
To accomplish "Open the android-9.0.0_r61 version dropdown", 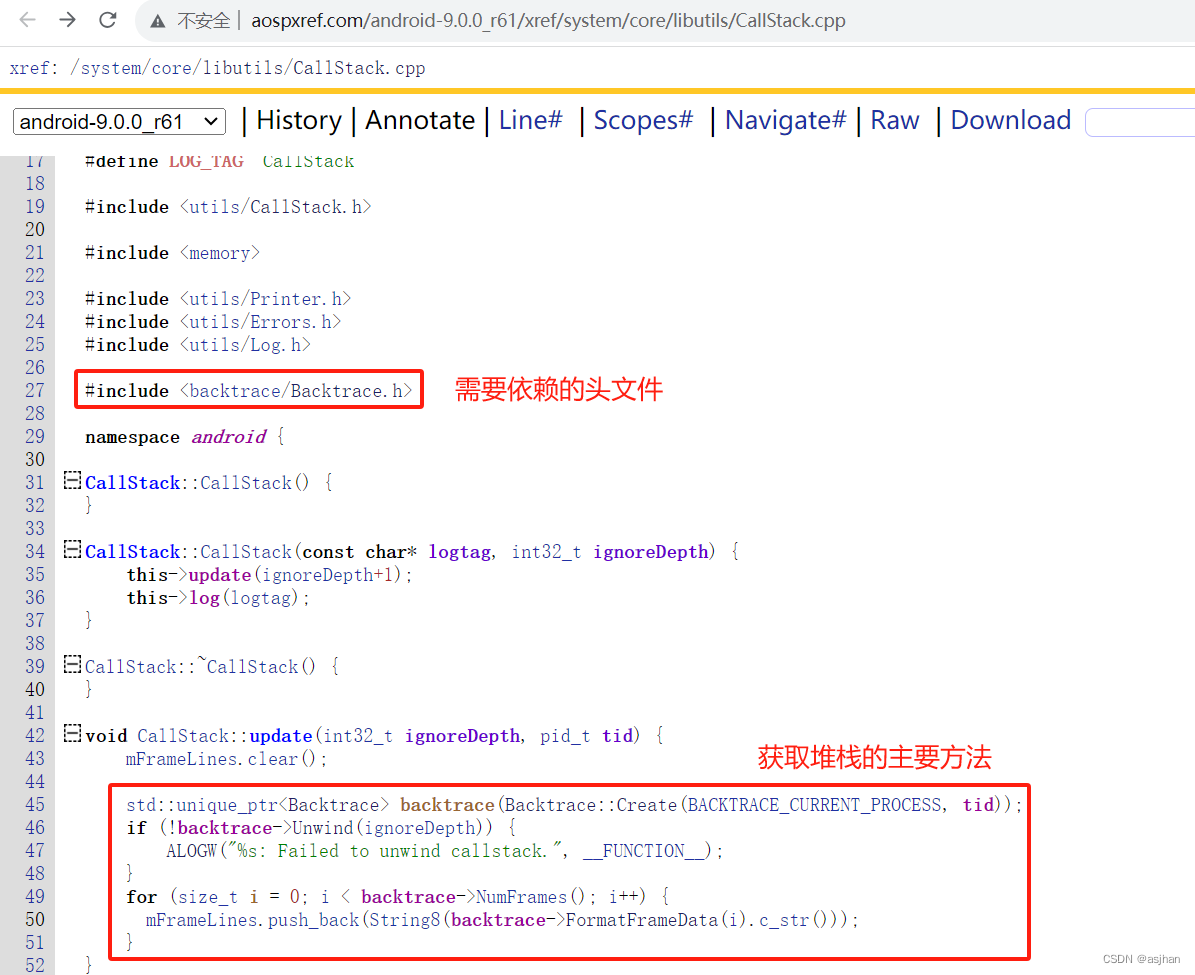I will 118,121.
